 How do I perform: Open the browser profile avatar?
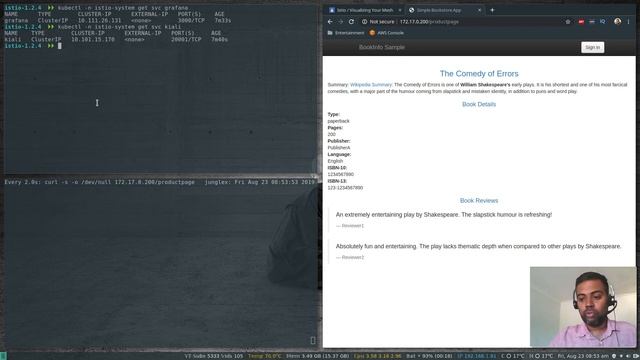618,22
